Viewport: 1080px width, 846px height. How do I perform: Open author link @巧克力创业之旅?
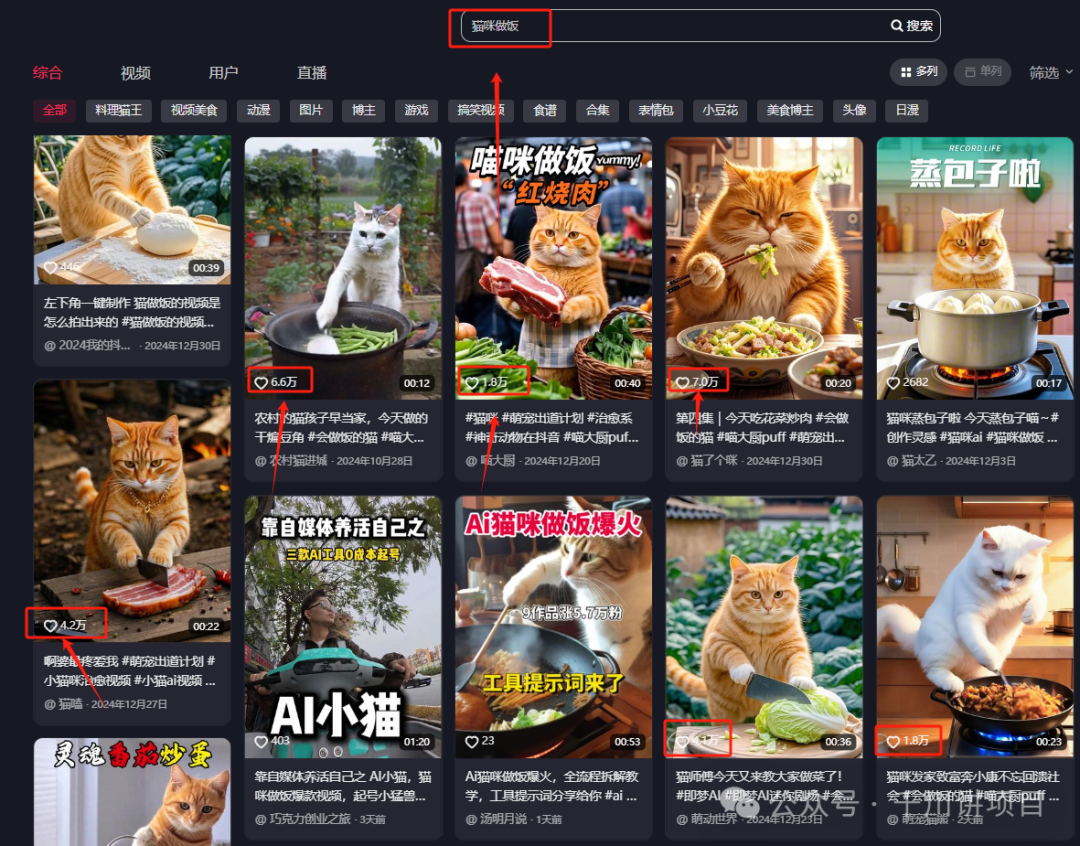[x=303, y=819]
